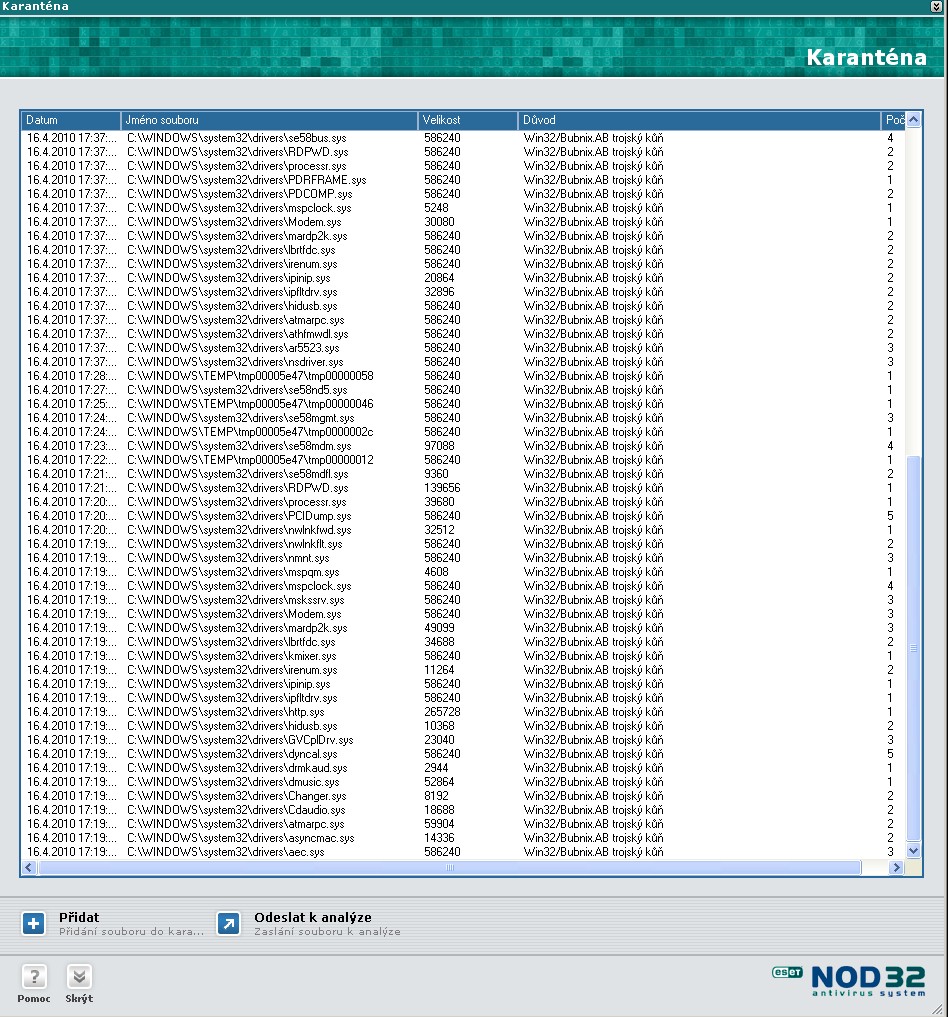
Task: Open help with the Pomoc question mark icon
Action: point(33,978)
